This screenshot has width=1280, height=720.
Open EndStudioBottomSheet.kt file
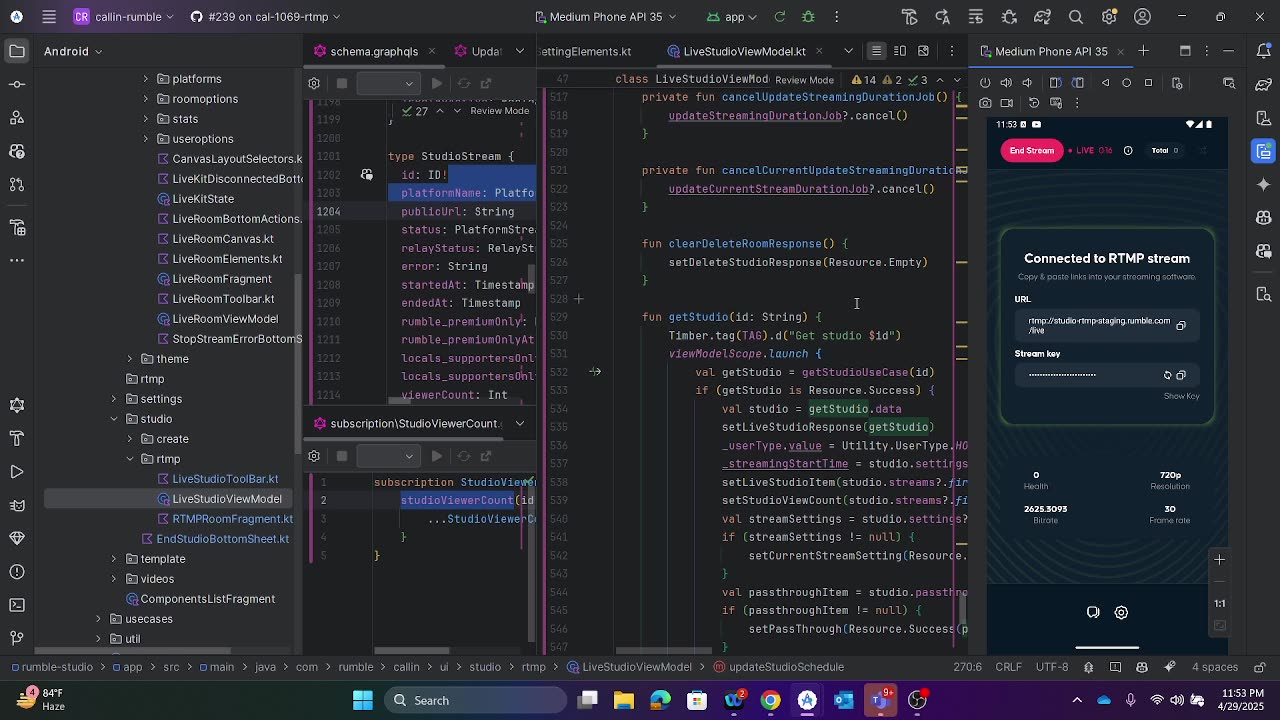coord(222,539)
